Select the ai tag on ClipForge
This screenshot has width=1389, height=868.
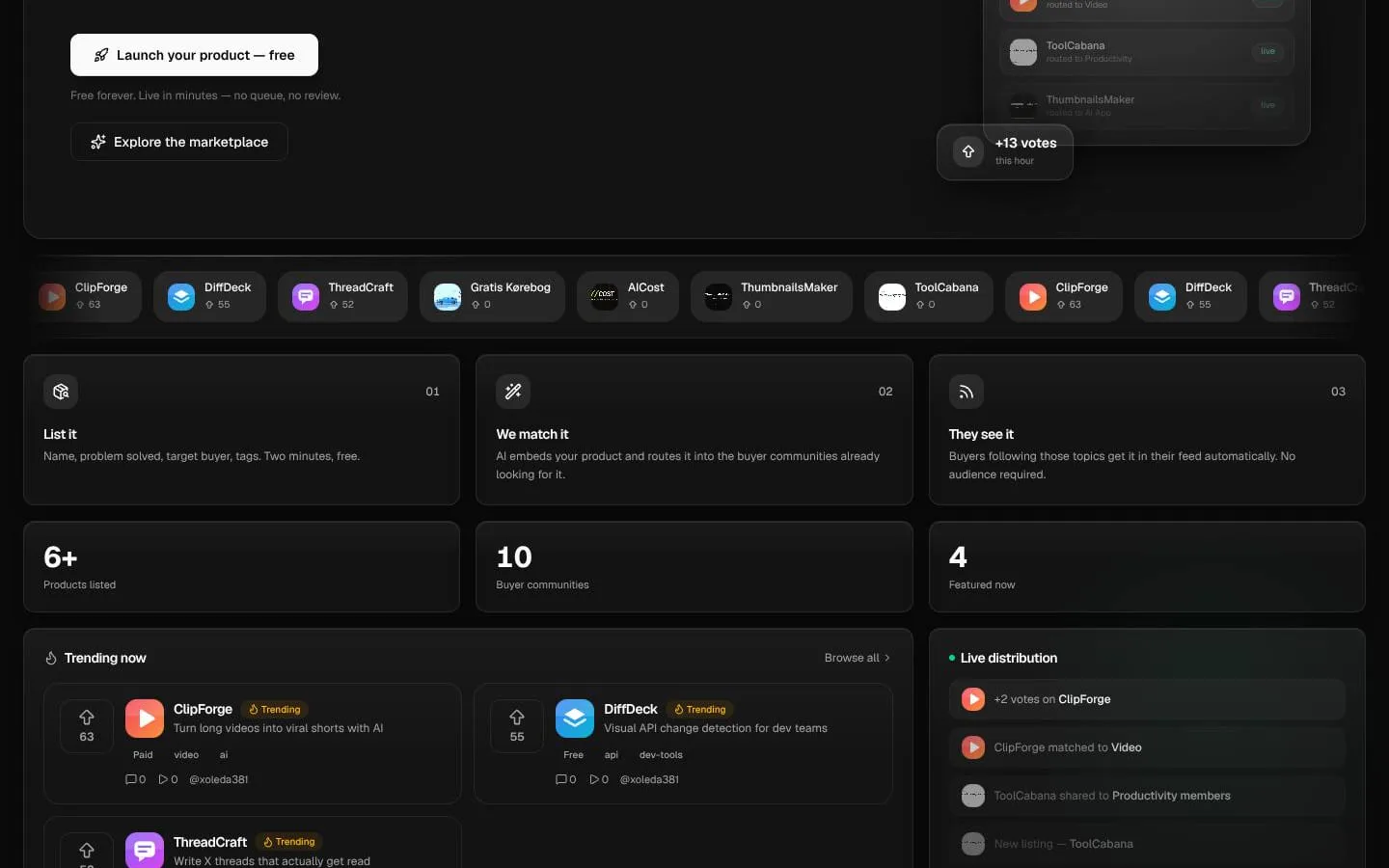[x=224, y=755]
